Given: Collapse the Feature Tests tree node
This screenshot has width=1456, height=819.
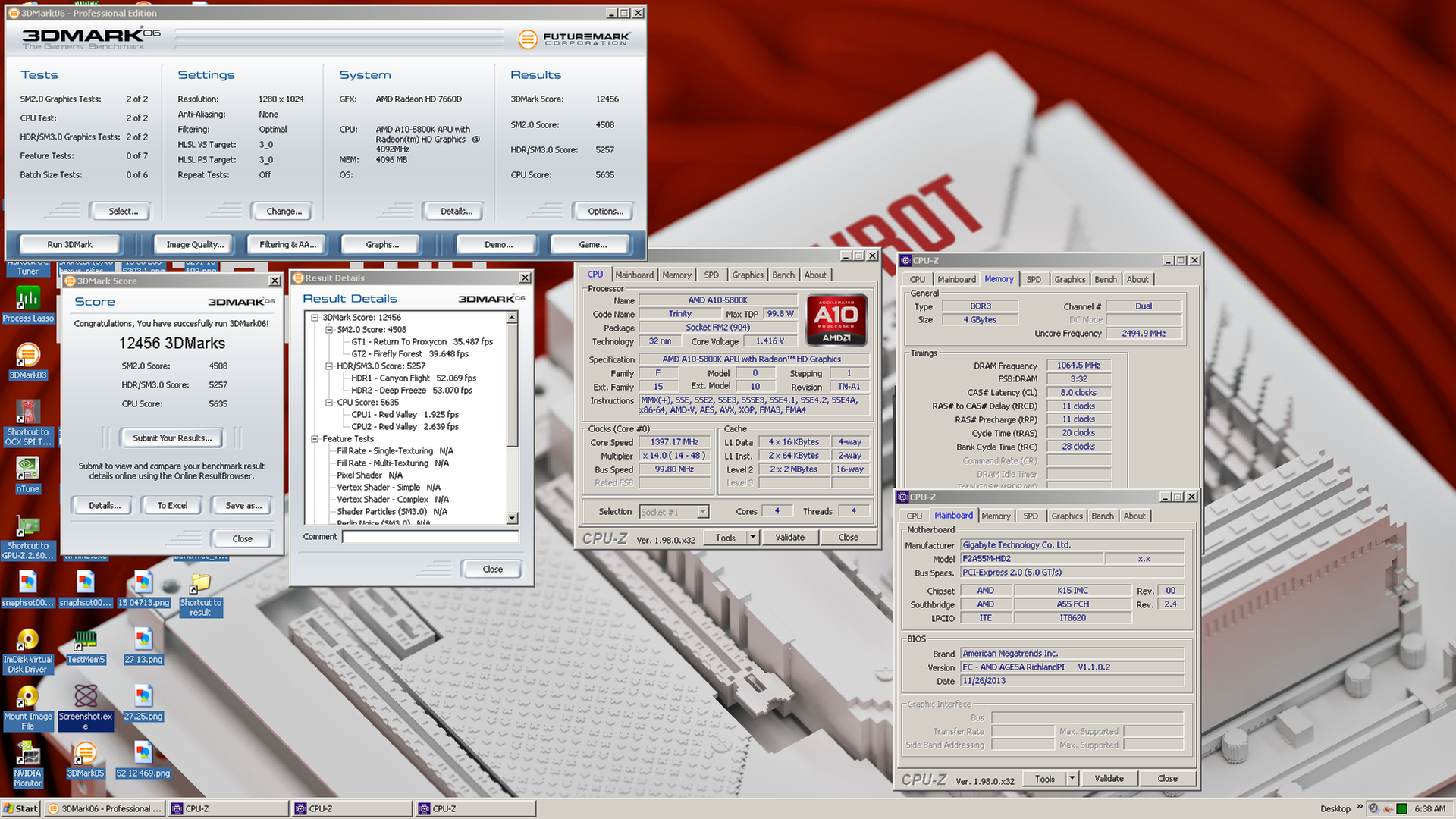Looking at the screenshot, I should (x=315, y=439).
